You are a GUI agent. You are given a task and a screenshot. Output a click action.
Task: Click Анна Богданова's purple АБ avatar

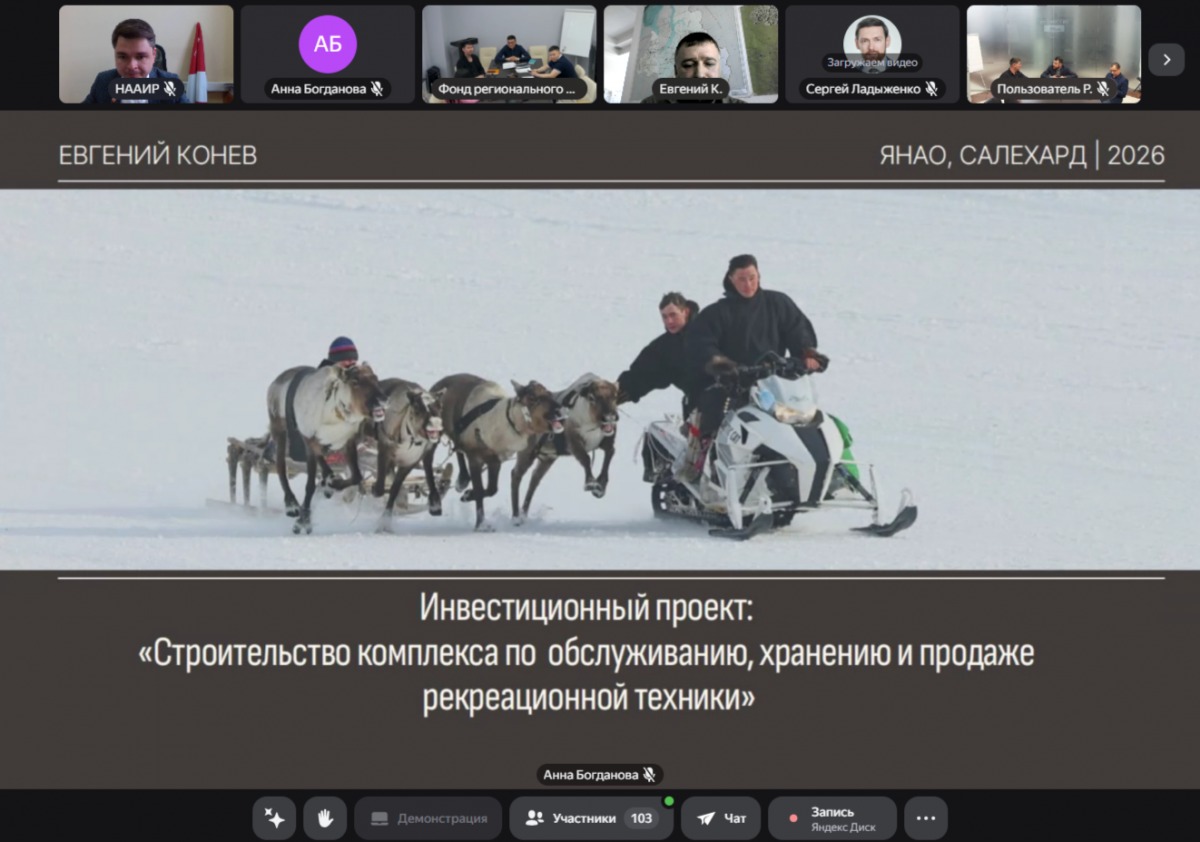328,44
